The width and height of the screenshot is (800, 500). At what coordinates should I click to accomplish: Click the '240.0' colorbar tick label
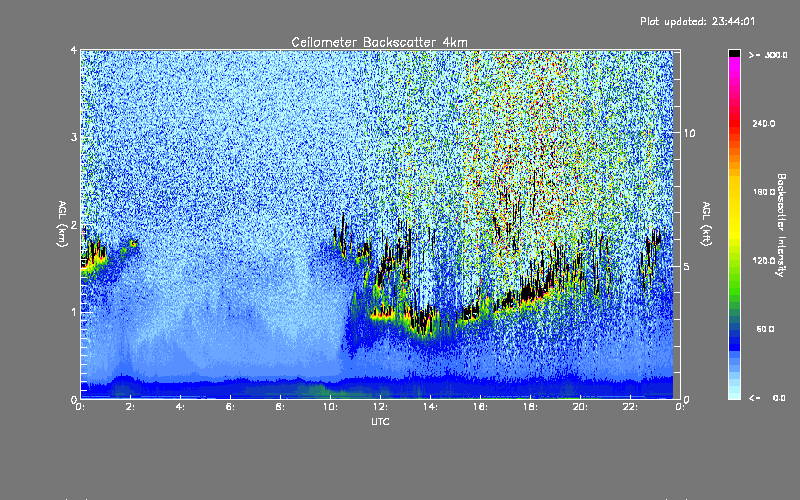coord(764,124)
